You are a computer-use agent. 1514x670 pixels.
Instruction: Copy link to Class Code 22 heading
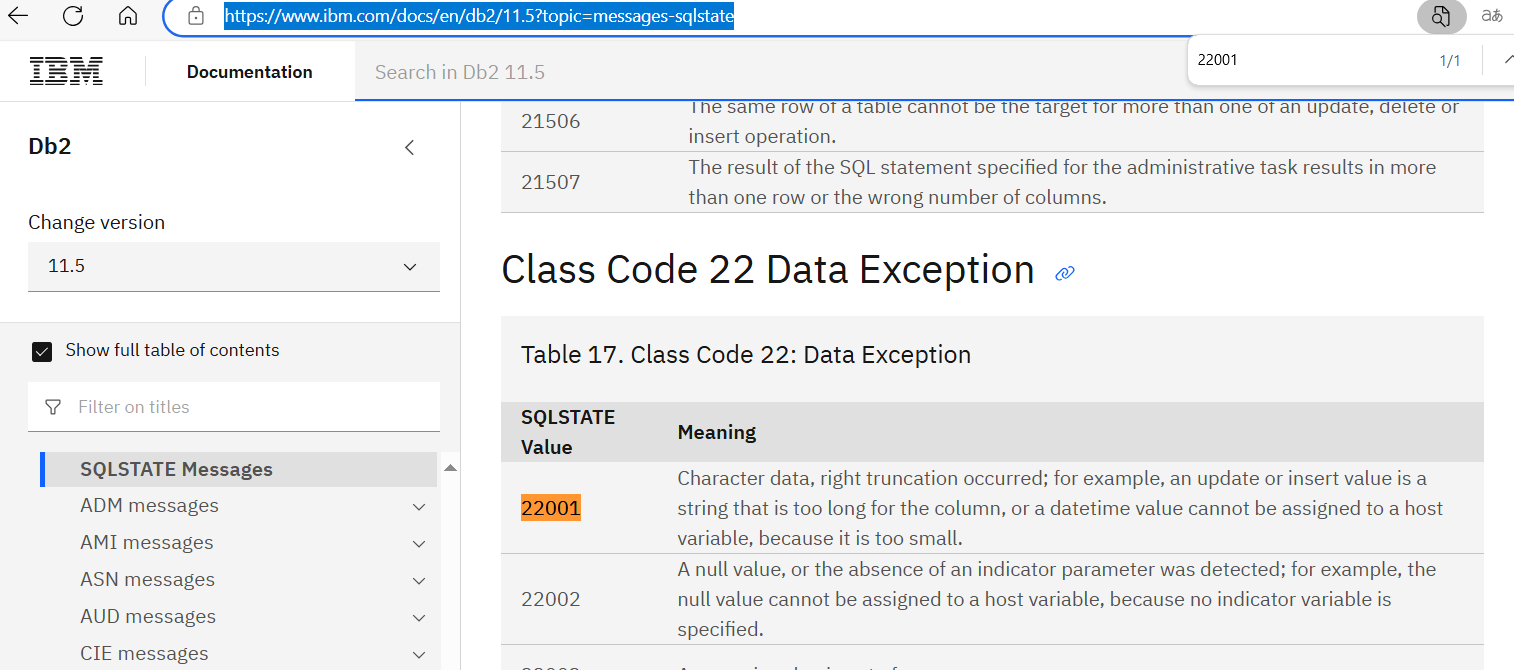pyautogui.click(x=1065, y=273)
